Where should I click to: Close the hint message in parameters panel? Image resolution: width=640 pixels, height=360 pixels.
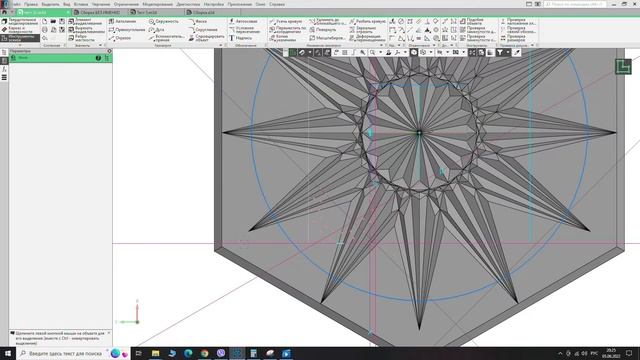coord(109,333)
